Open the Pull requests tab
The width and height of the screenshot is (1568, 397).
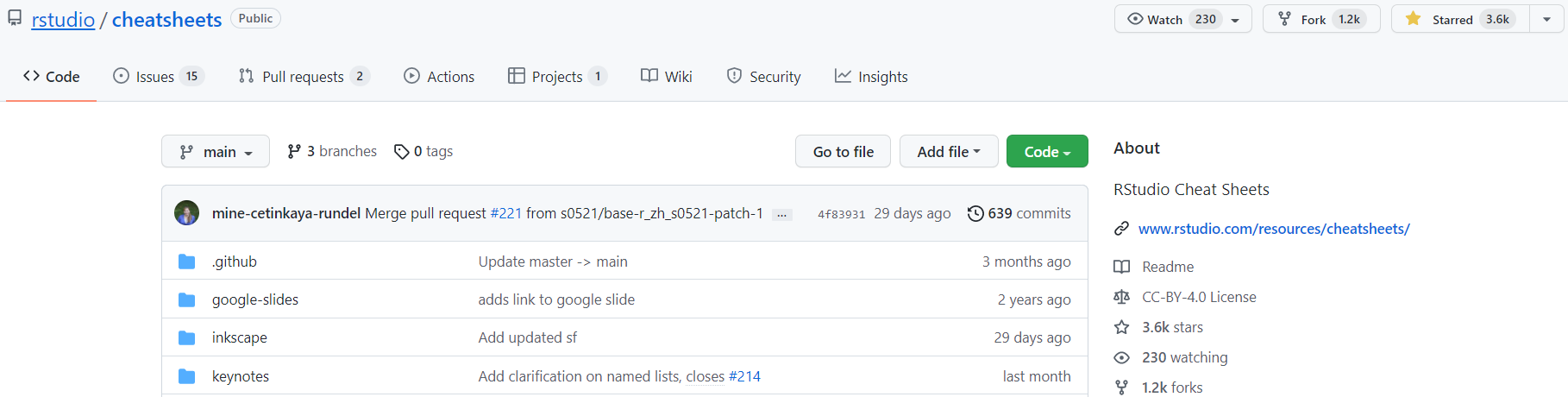click(x=304, y=77)
